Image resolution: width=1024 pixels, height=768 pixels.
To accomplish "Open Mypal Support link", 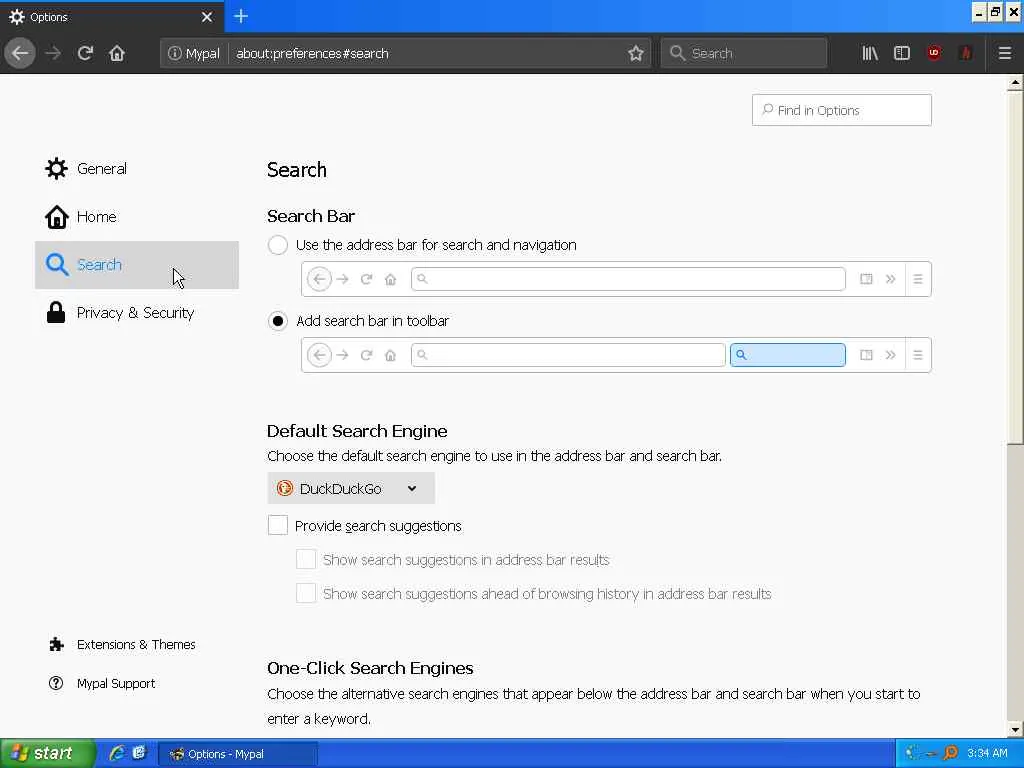I will coord(115,684).
